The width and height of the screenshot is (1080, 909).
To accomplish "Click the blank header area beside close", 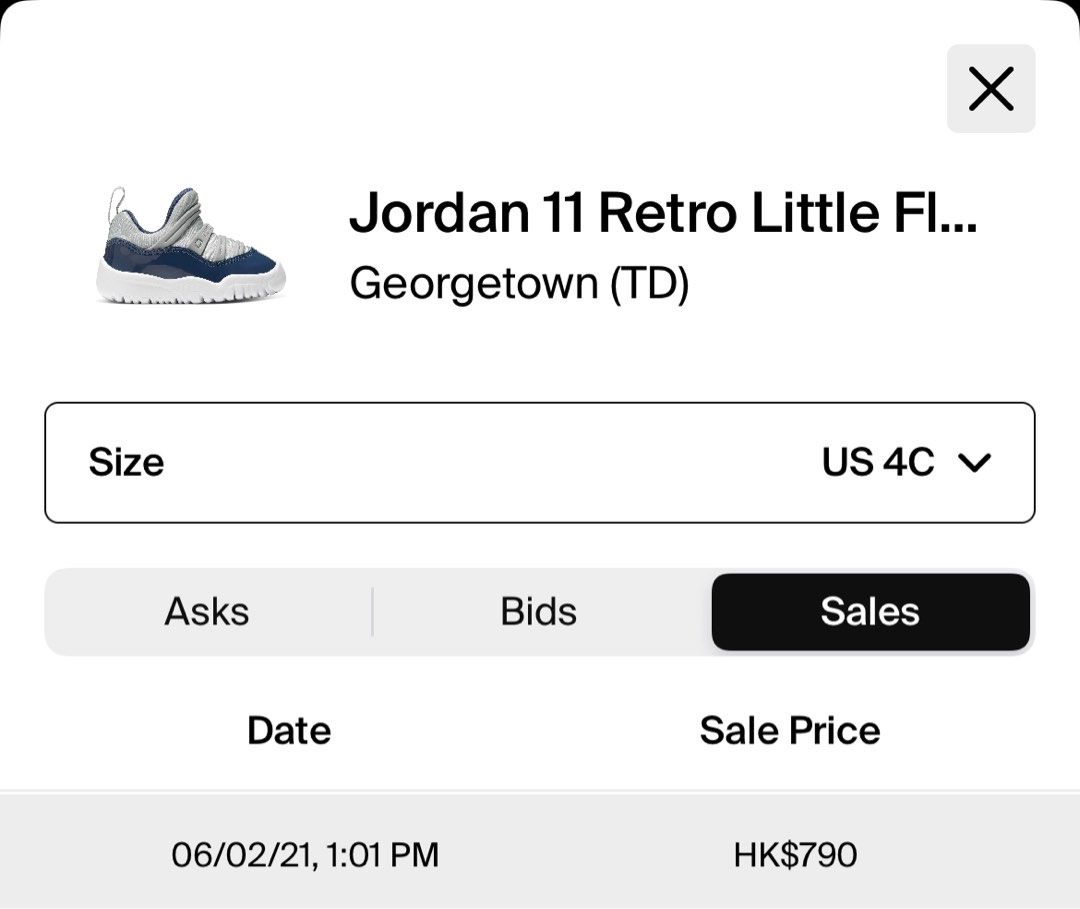I will pos(482,89).
